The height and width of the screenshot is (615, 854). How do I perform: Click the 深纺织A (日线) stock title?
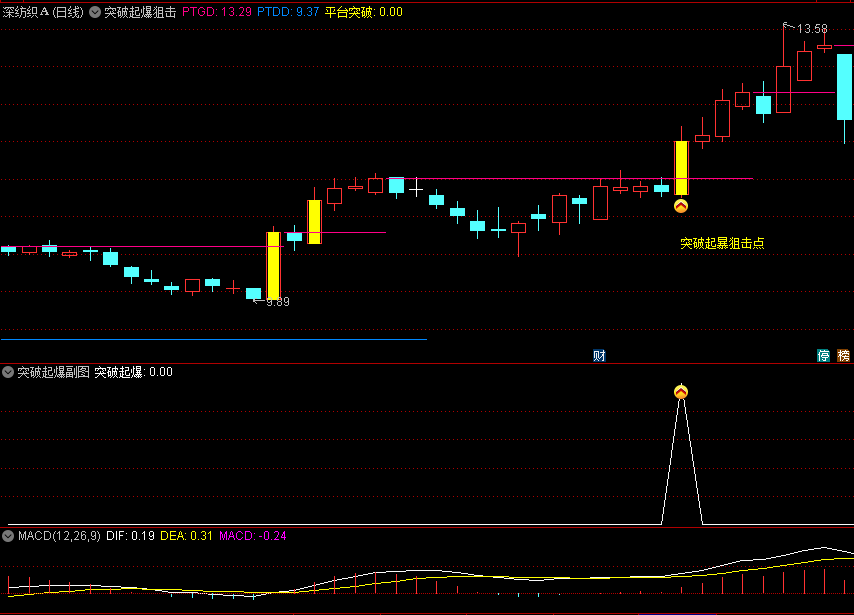tap(43, 12)
